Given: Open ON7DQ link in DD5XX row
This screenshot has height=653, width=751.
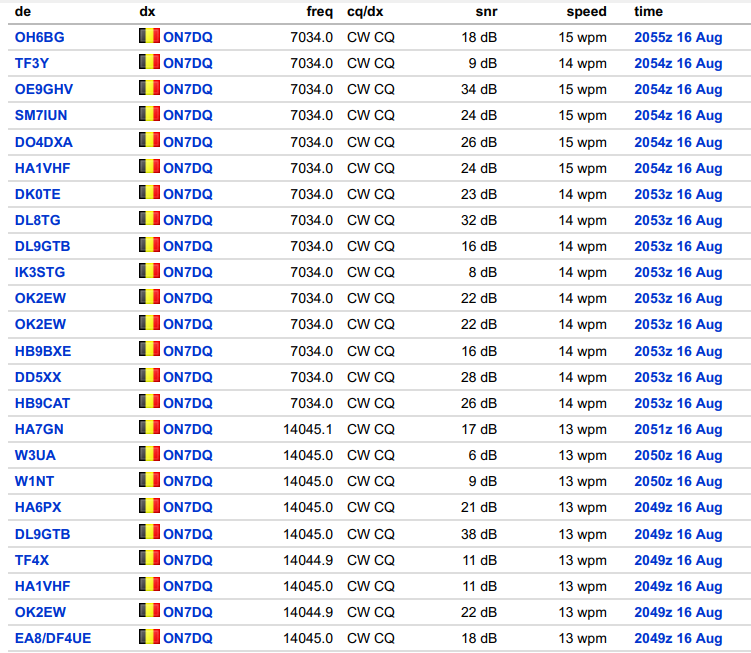Looking at the screenshot, I should (x=188, y=378).
